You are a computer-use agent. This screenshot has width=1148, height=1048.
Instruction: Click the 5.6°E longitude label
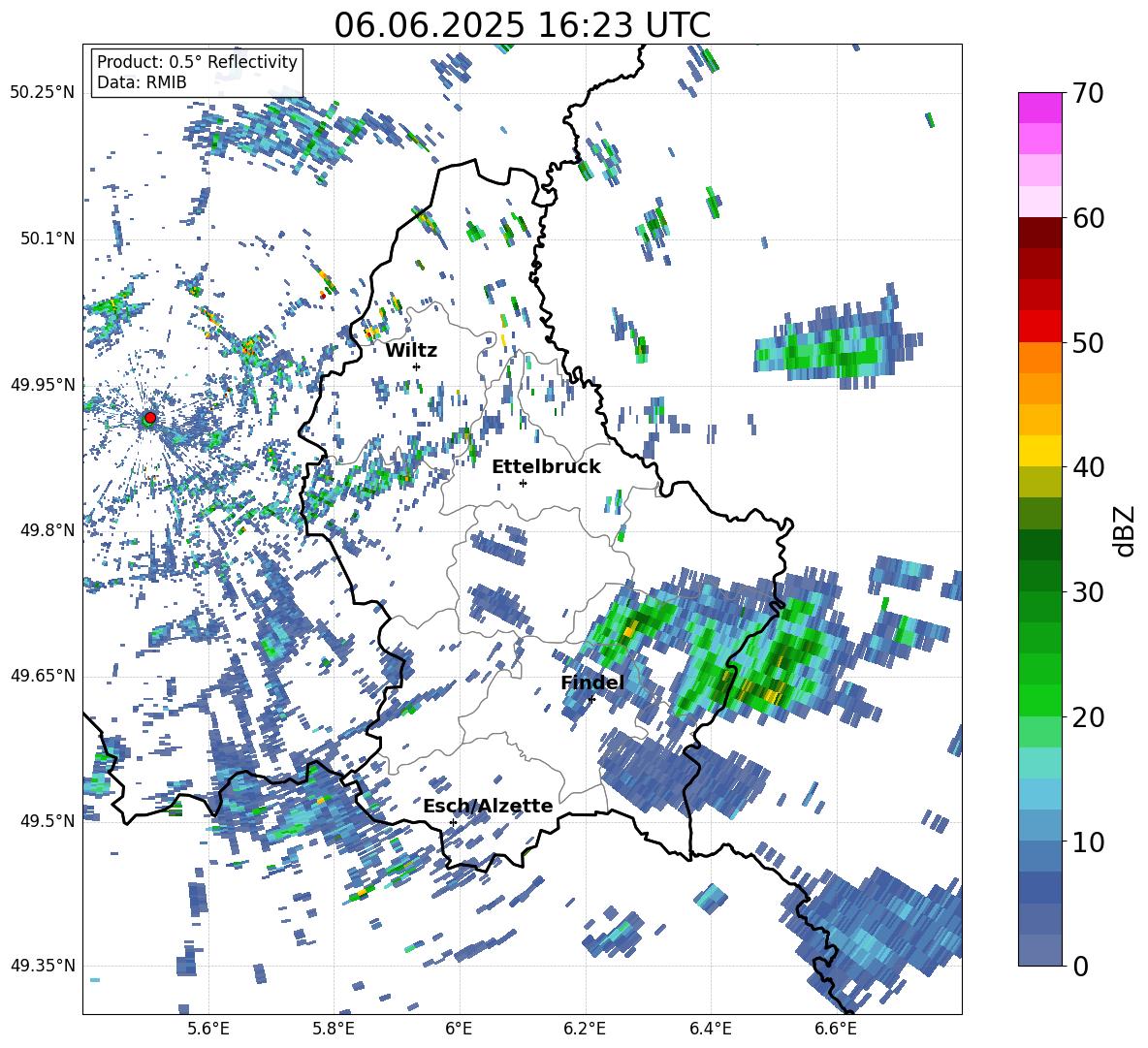point(208,1029)
